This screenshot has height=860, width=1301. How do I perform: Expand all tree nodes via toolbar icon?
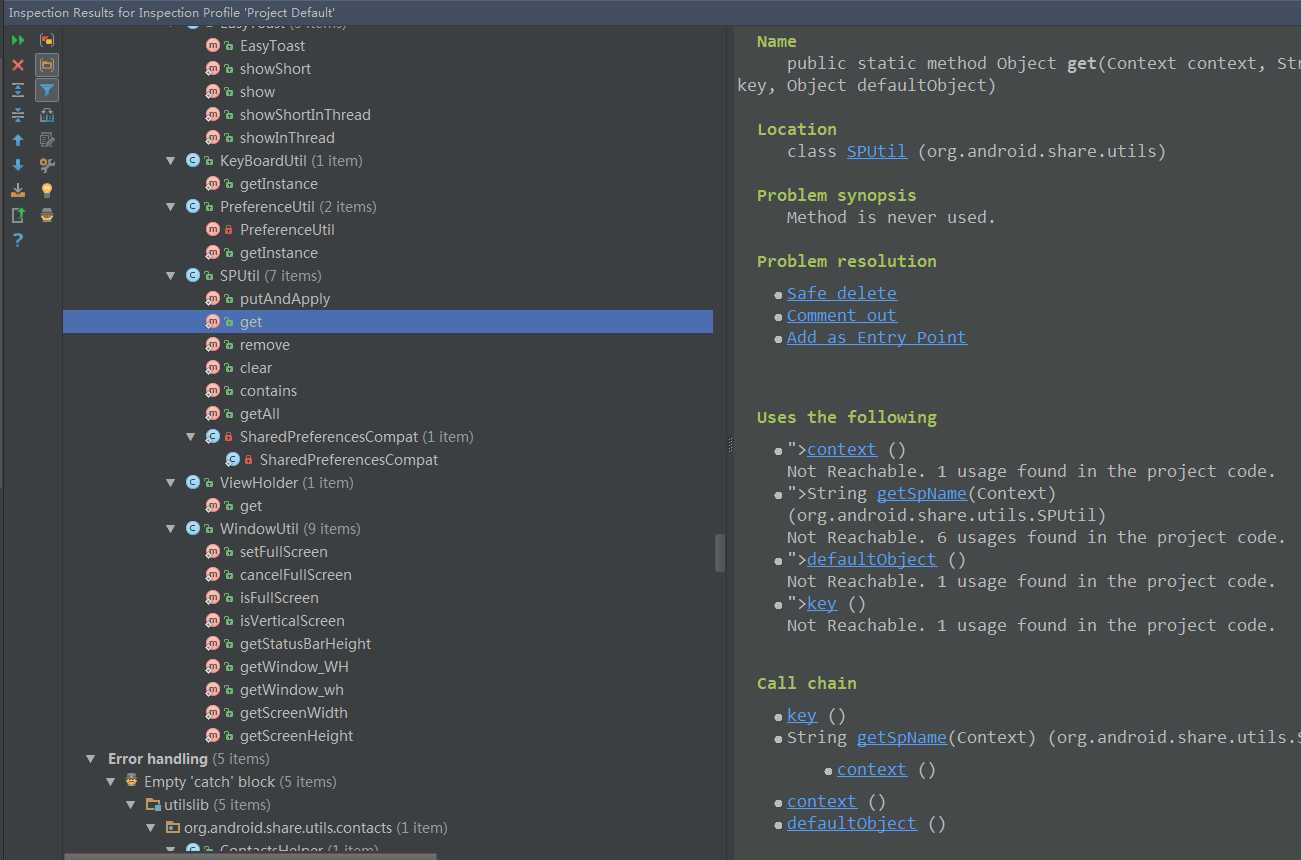pyautogui.click(x=18, y=90)
